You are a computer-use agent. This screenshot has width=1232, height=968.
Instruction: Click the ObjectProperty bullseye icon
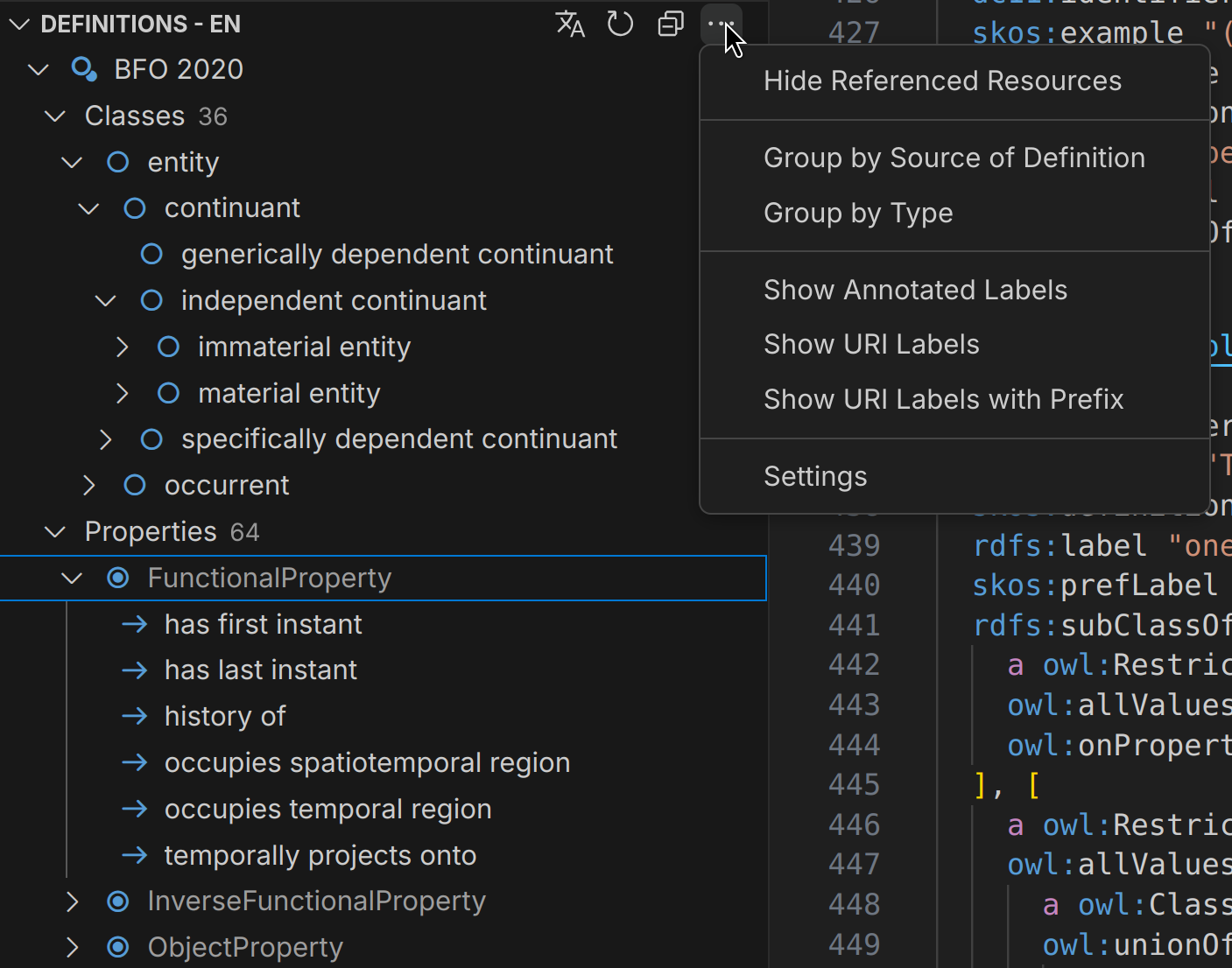(x=117, y=947)
